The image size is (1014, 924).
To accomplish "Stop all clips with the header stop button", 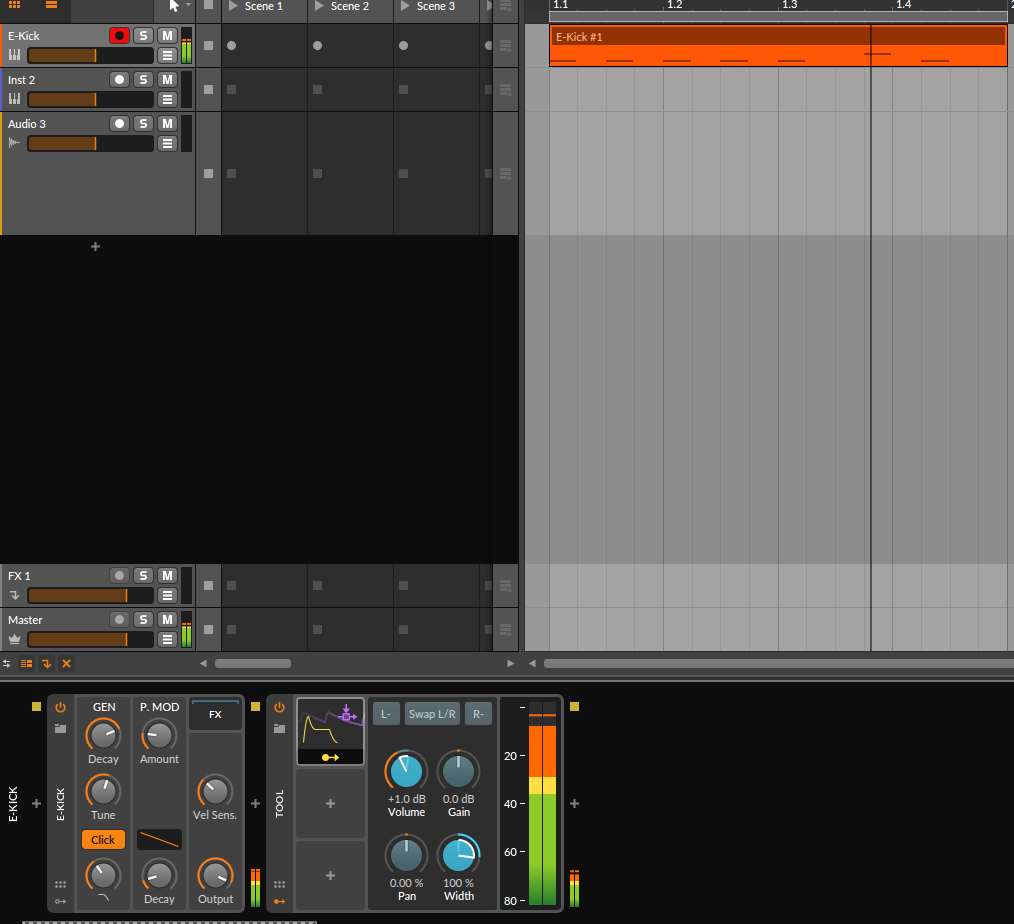I will [x=208, y=5].
